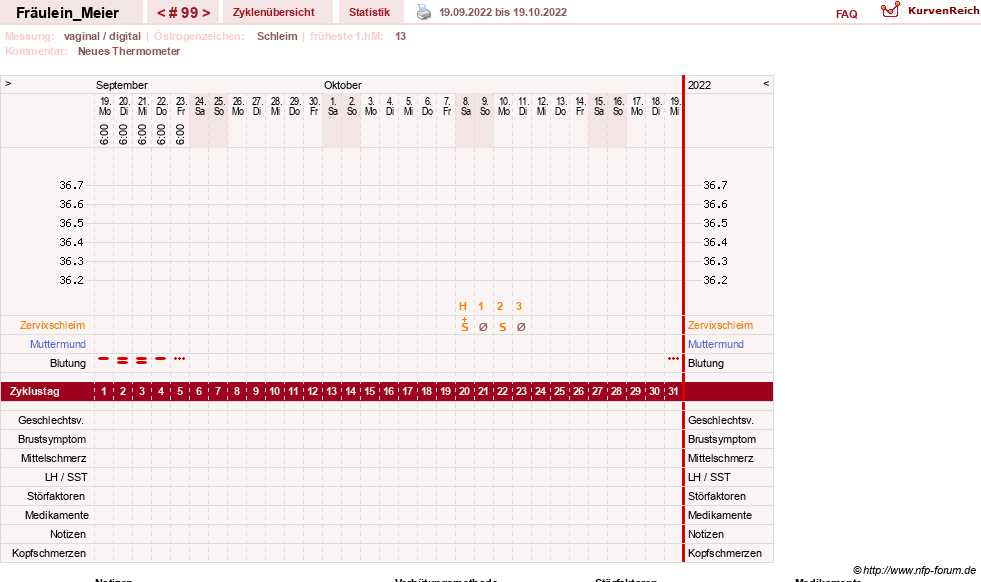981x582 pixels.
Task: Click the S mucus symbol on day 22
Action: pyautogui.click(x=502, y=327)
